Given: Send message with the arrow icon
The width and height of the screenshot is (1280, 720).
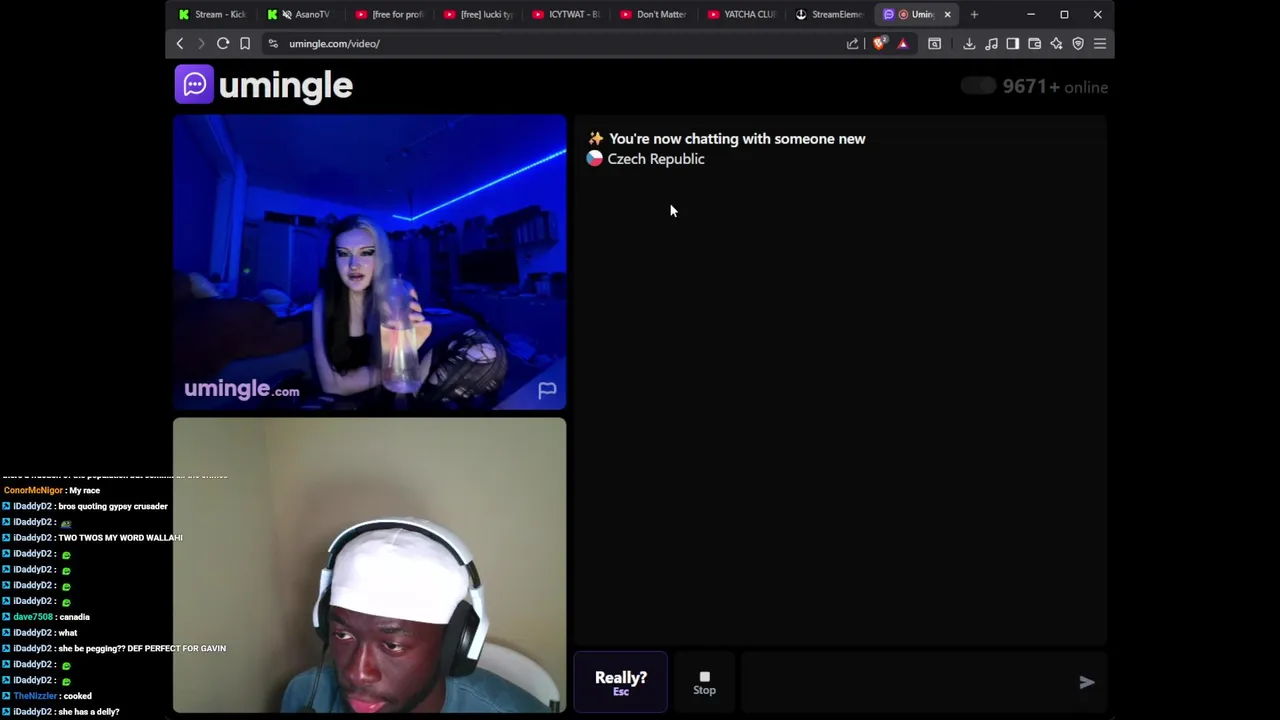Looking at the screenshot, I should click(1087, 682).
